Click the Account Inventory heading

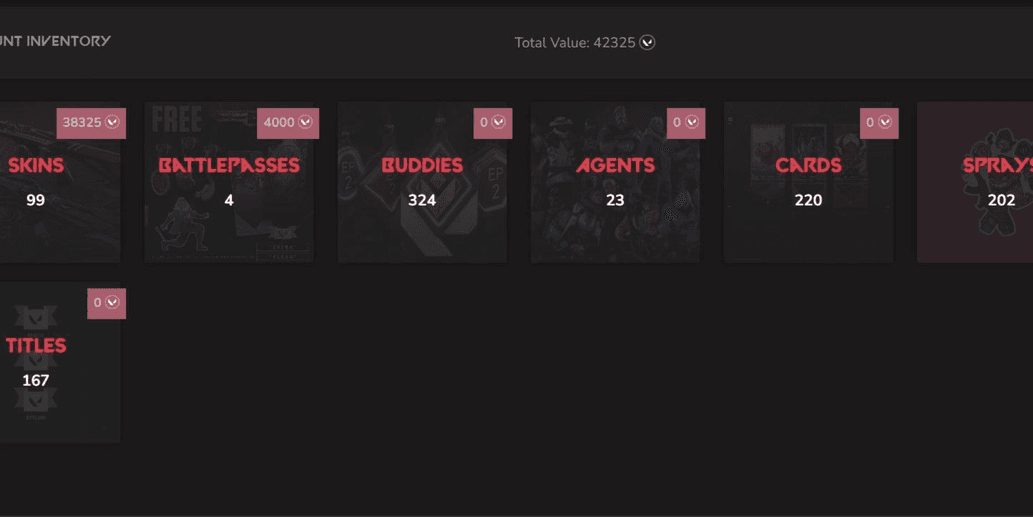[55, 41]
